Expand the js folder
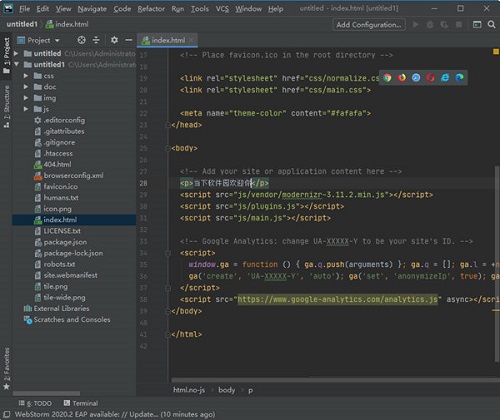 pos(26,109)
